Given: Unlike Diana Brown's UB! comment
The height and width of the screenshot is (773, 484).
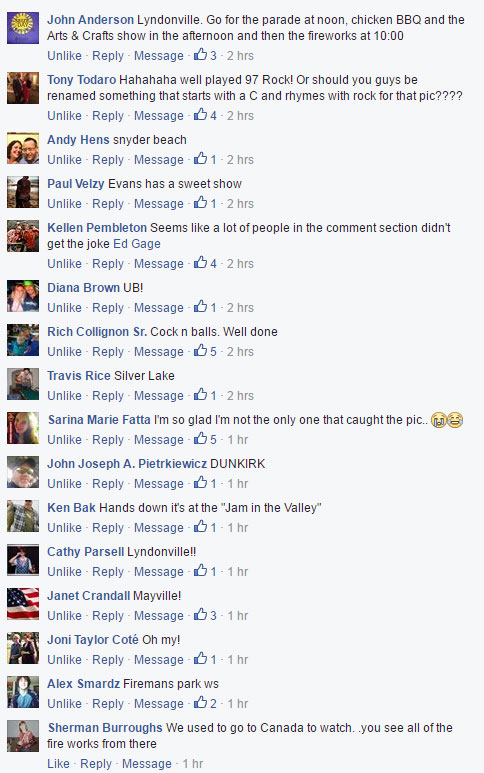Looking at the screenshot, I should 64,308.
